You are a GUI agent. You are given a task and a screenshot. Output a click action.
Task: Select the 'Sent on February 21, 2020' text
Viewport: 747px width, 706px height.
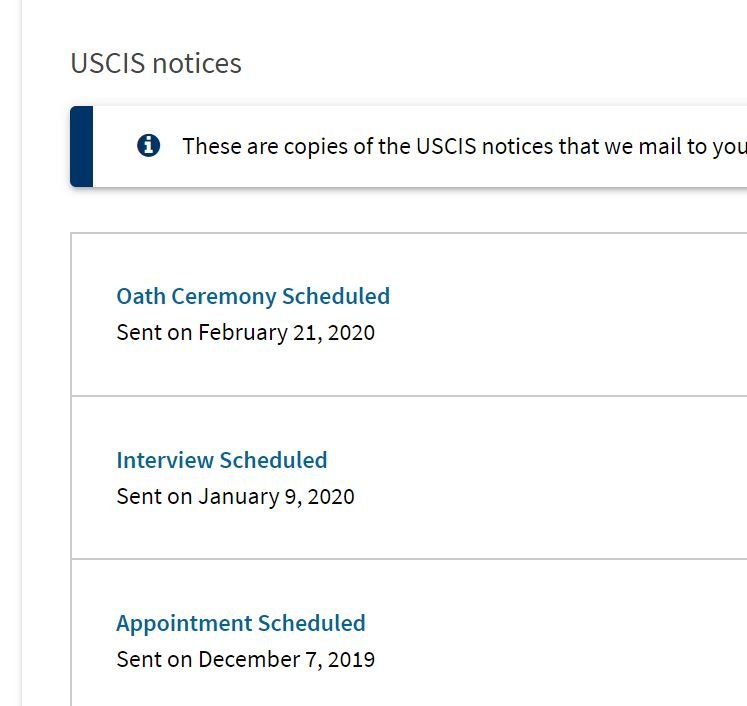(x=246, y=333)
